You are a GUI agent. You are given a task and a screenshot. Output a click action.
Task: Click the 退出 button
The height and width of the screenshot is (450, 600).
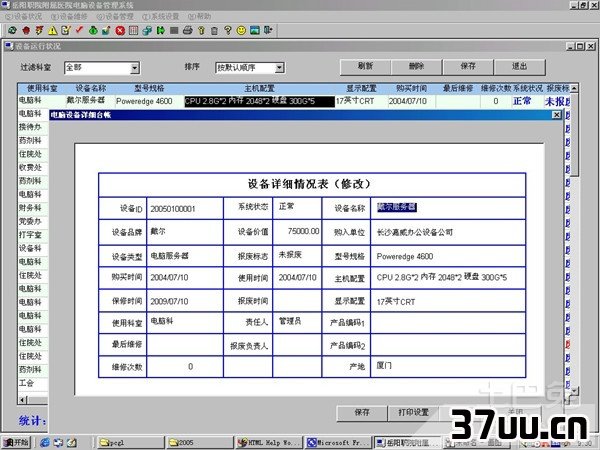[520, 67]
